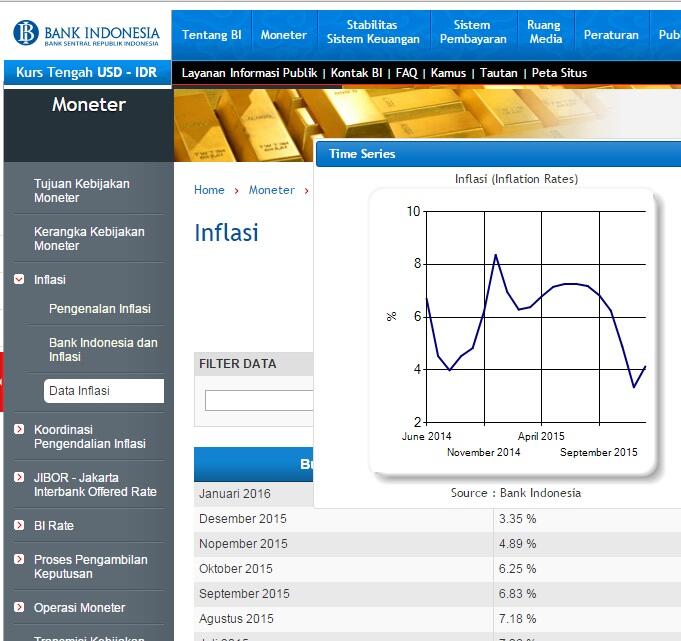Click the 6.83 % value
The image size is (681, 641).
pos(517,593)
